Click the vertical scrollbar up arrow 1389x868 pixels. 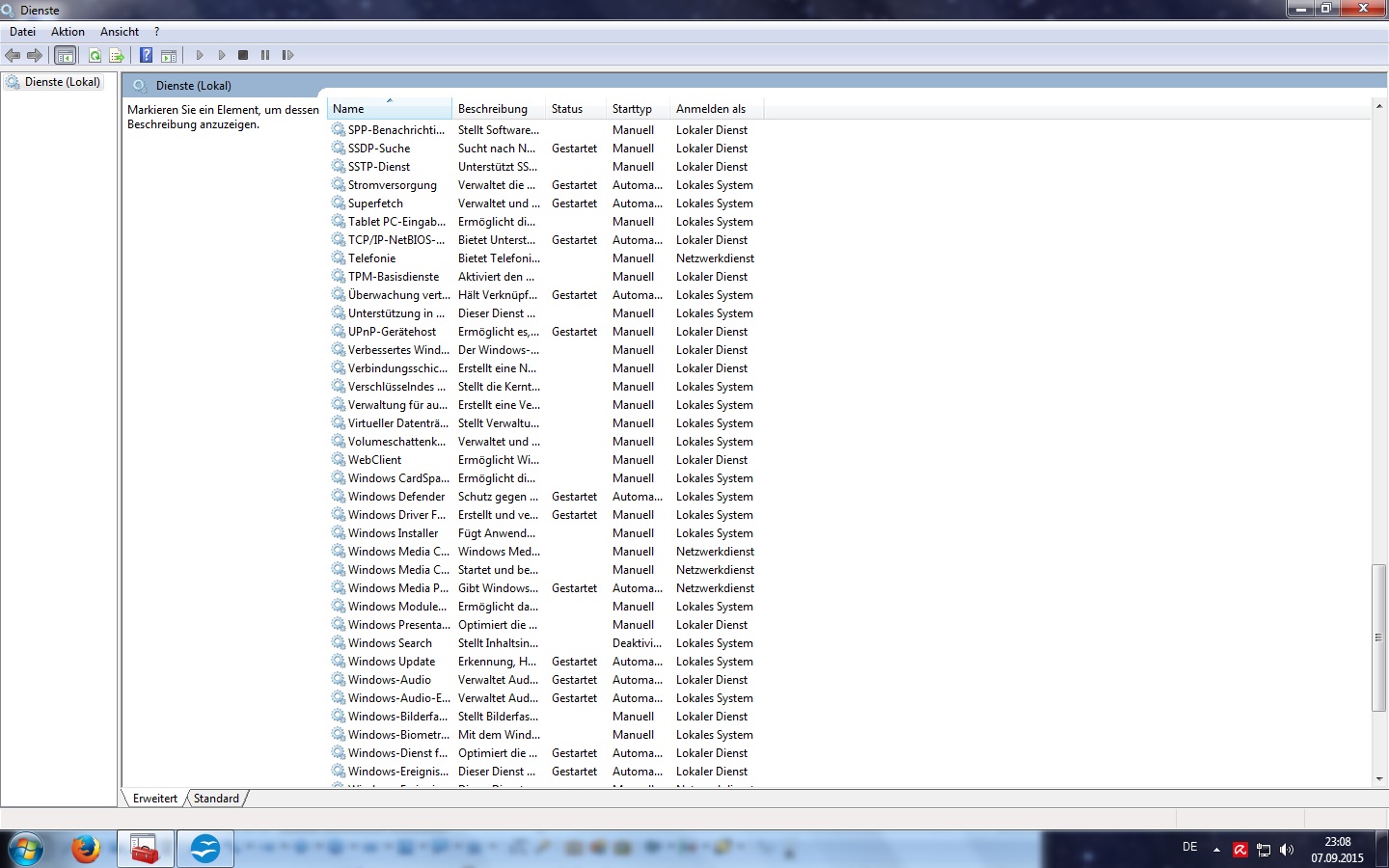(x=1378, y=104)
